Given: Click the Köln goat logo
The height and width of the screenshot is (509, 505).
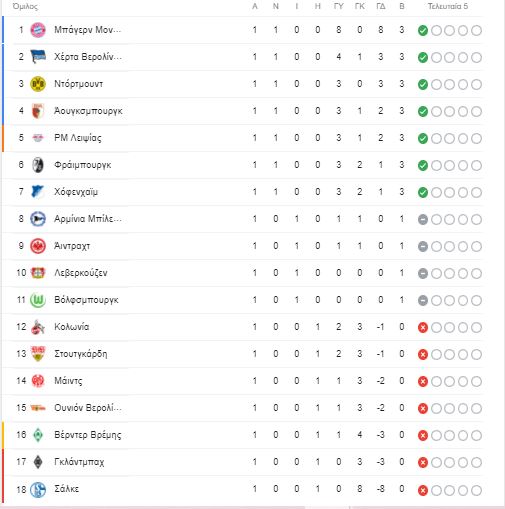Looking at the screenshot, I should click(x=38, y=327).
